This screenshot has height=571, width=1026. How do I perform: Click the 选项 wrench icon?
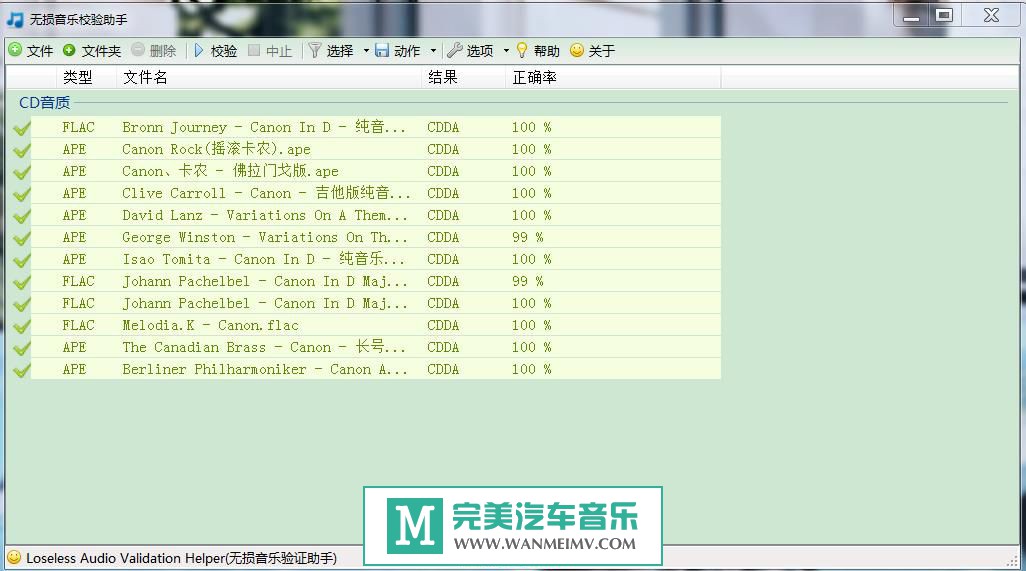pyautogui.click(x=455, y=50)
